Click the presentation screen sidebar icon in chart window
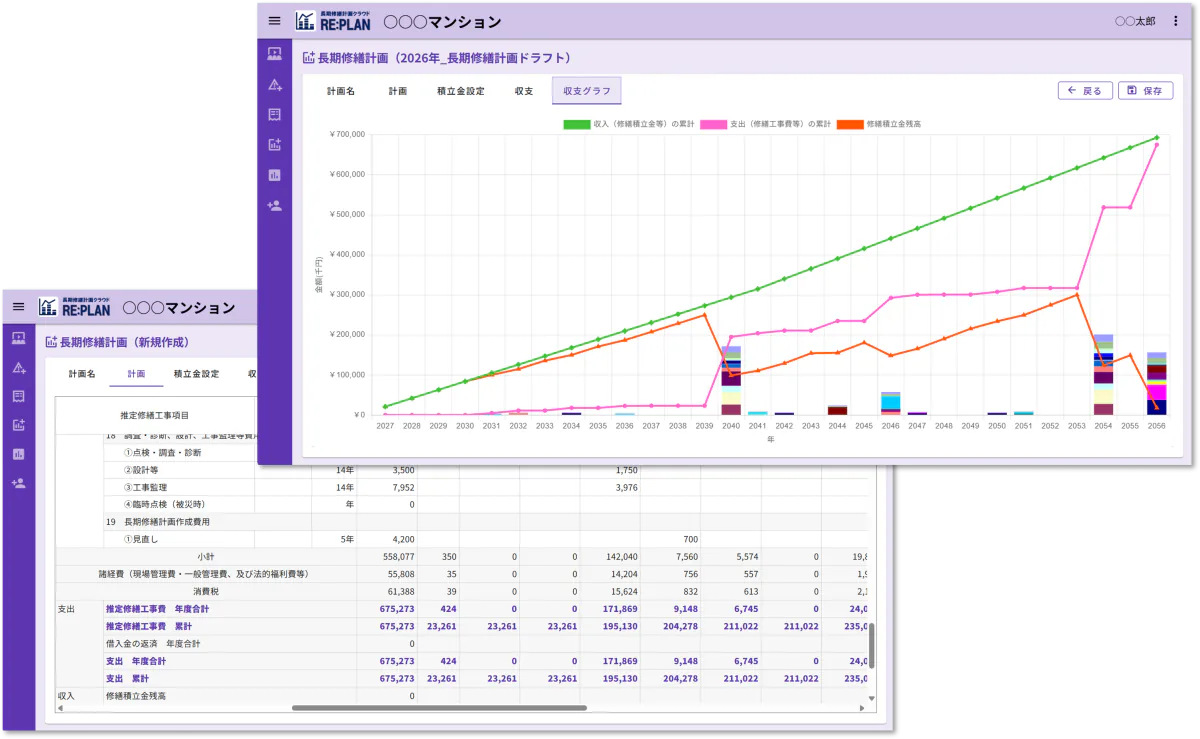 click(x=275, y=55)
